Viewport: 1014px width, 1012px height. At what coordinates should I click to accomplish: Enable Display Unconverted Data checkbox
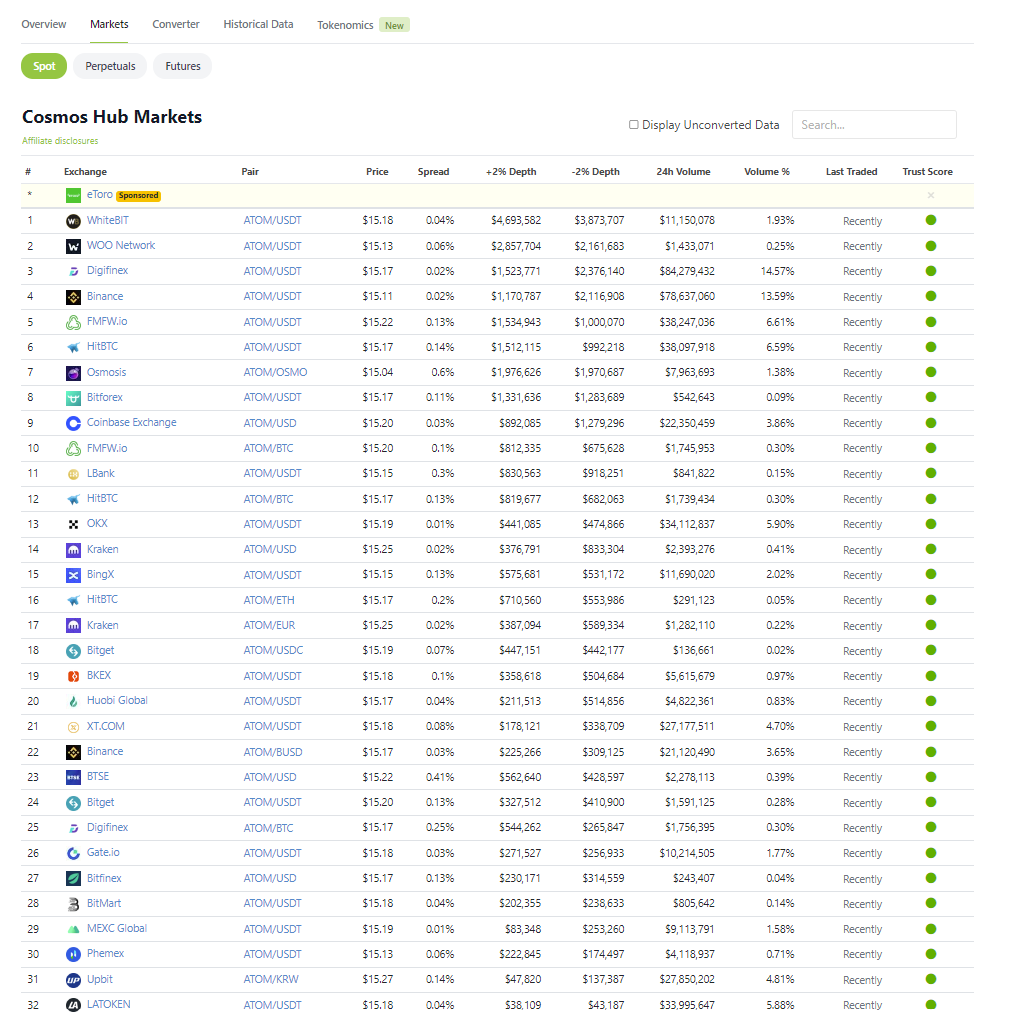tap(633, 125)
